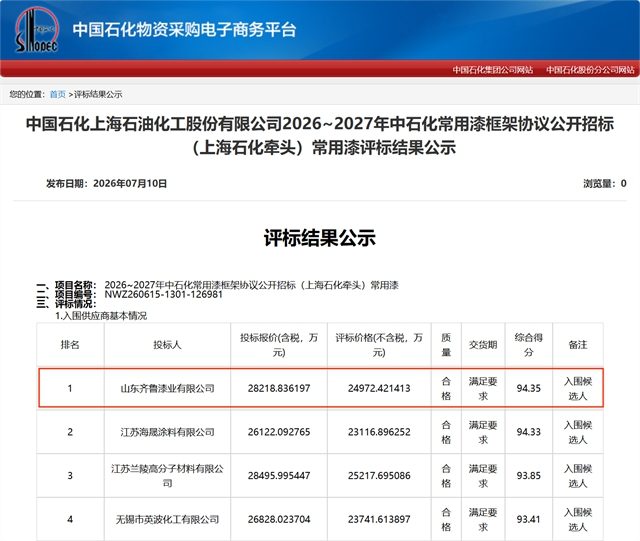Click the 投标报价(含税, 万元) column header
The width and height of the screenshot is (640, 541).
tap(279, 345)
